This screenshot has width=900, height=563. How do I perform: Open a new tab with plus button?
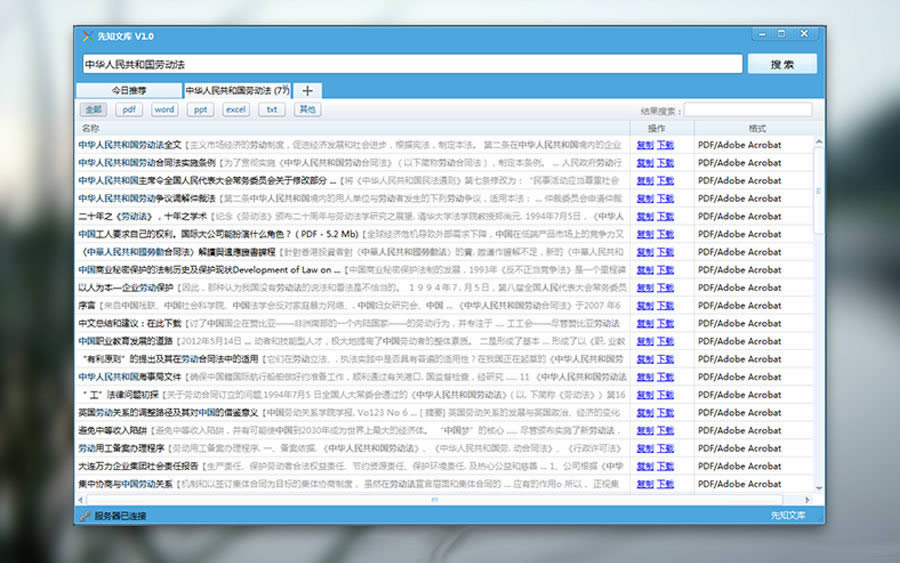(x=307, y=91)
